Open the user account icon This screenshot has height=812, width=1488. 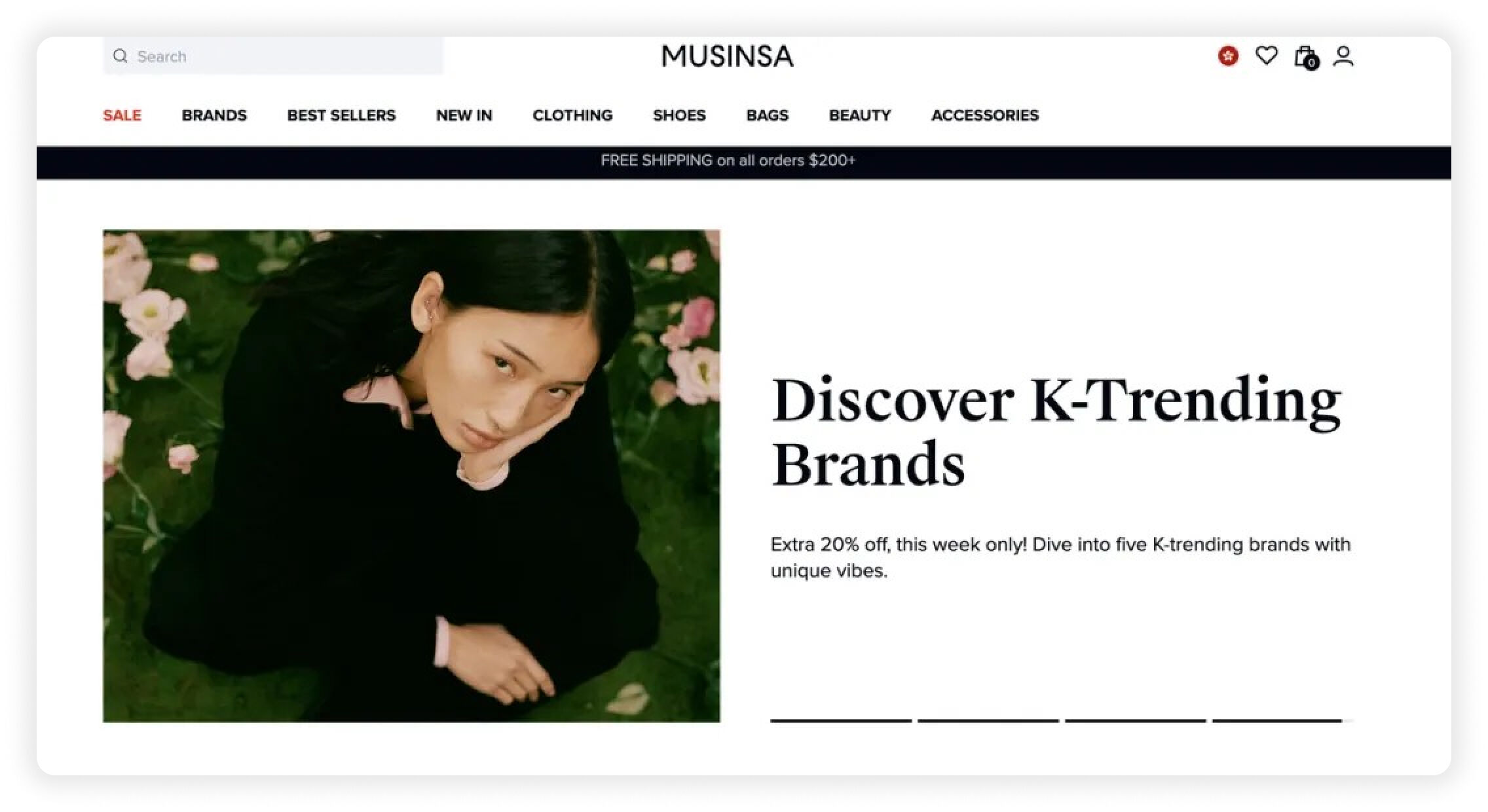(x=1343, y=56)
